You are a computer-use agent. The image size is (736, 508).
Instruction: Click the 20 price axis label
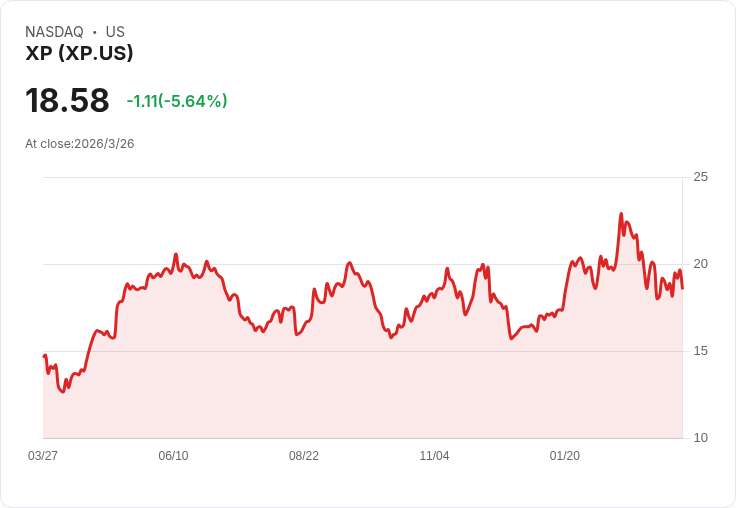coord(700,264)
